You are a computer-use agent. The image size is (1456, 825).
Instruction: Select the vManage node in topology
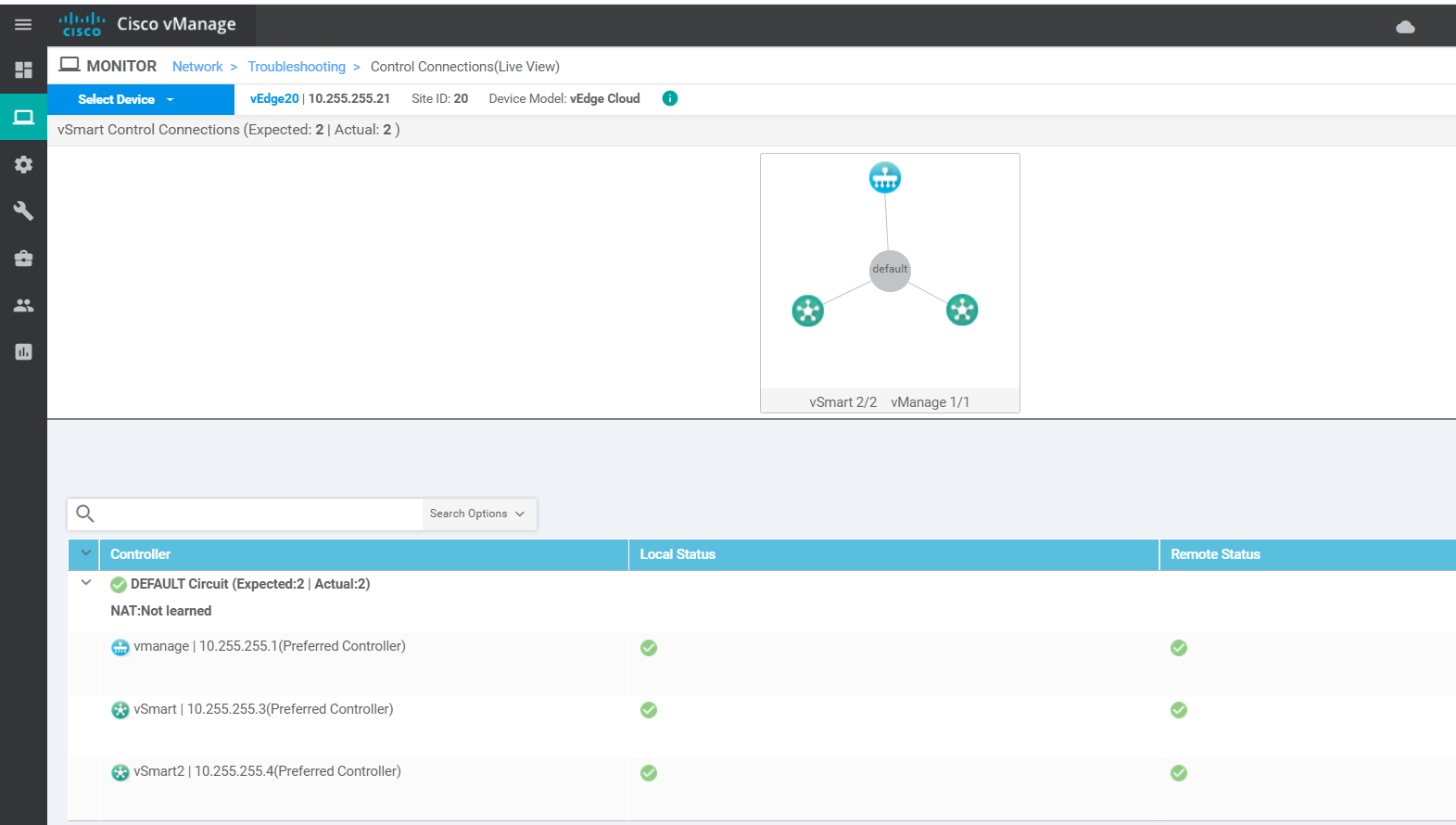pyautogui.click(x=884, y=177)
